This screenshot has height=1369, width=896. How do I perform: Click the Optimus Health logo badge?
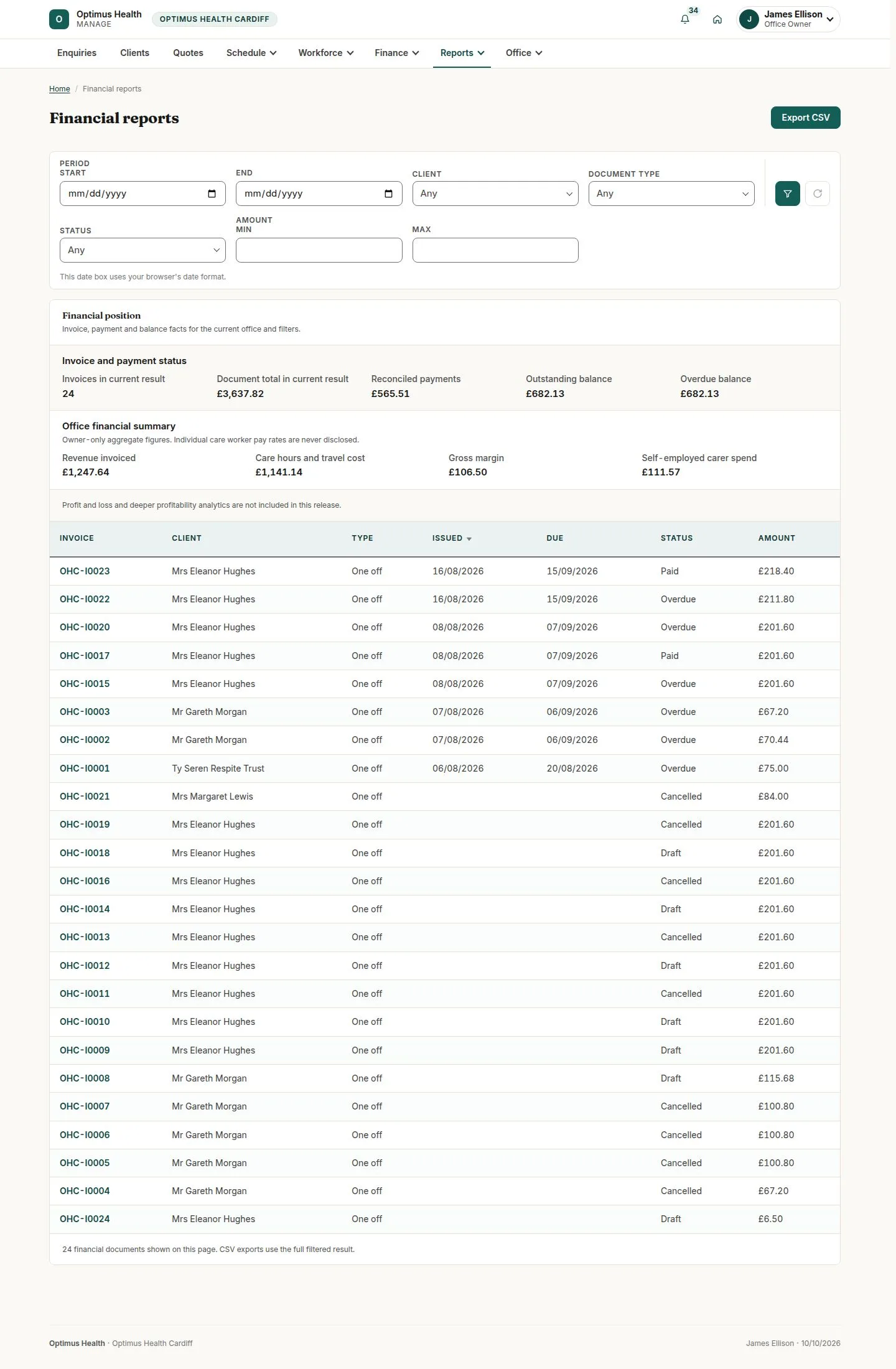[59, 19]
